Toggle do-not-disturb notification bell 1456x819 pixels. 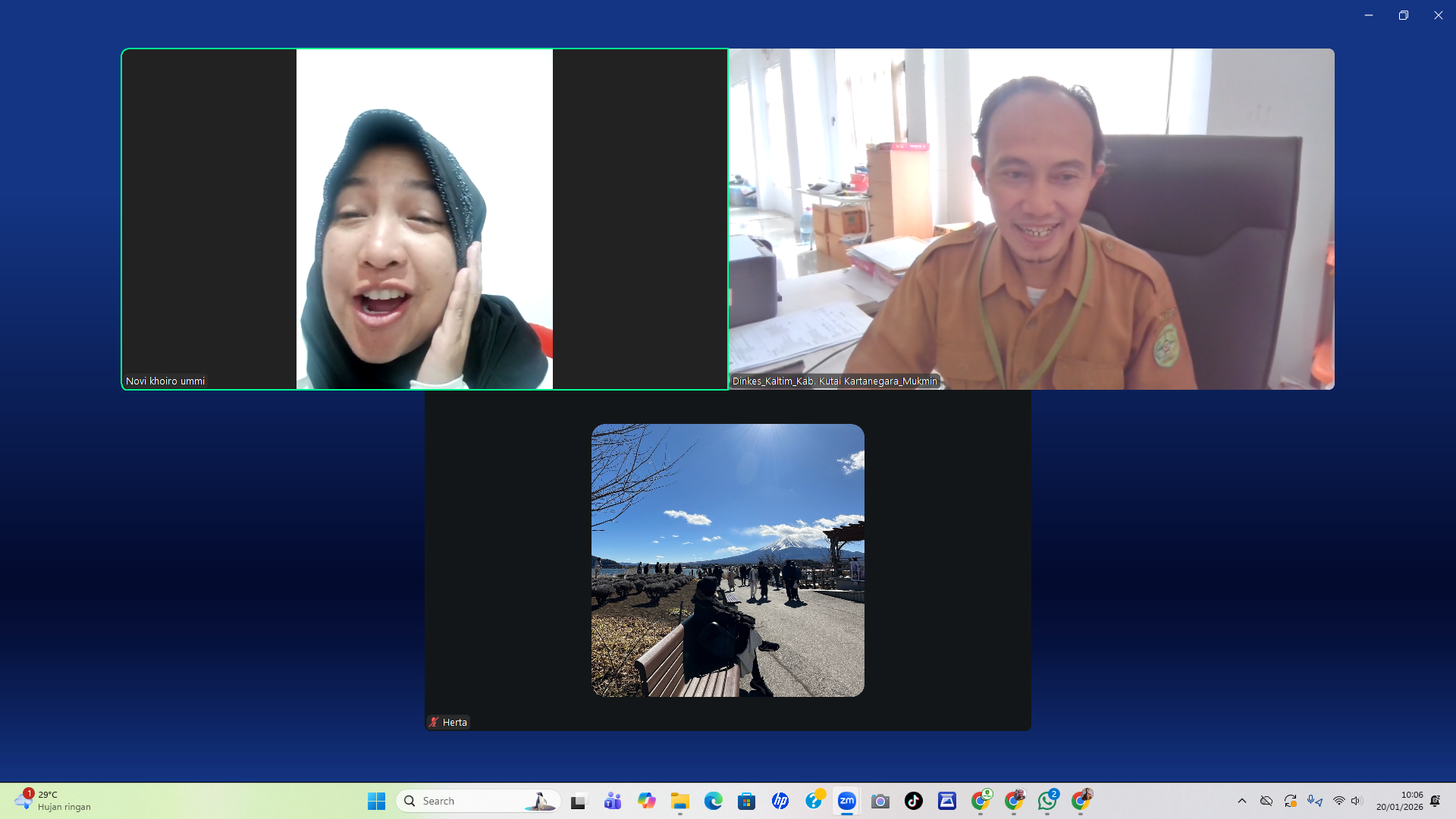(1435, 801)
